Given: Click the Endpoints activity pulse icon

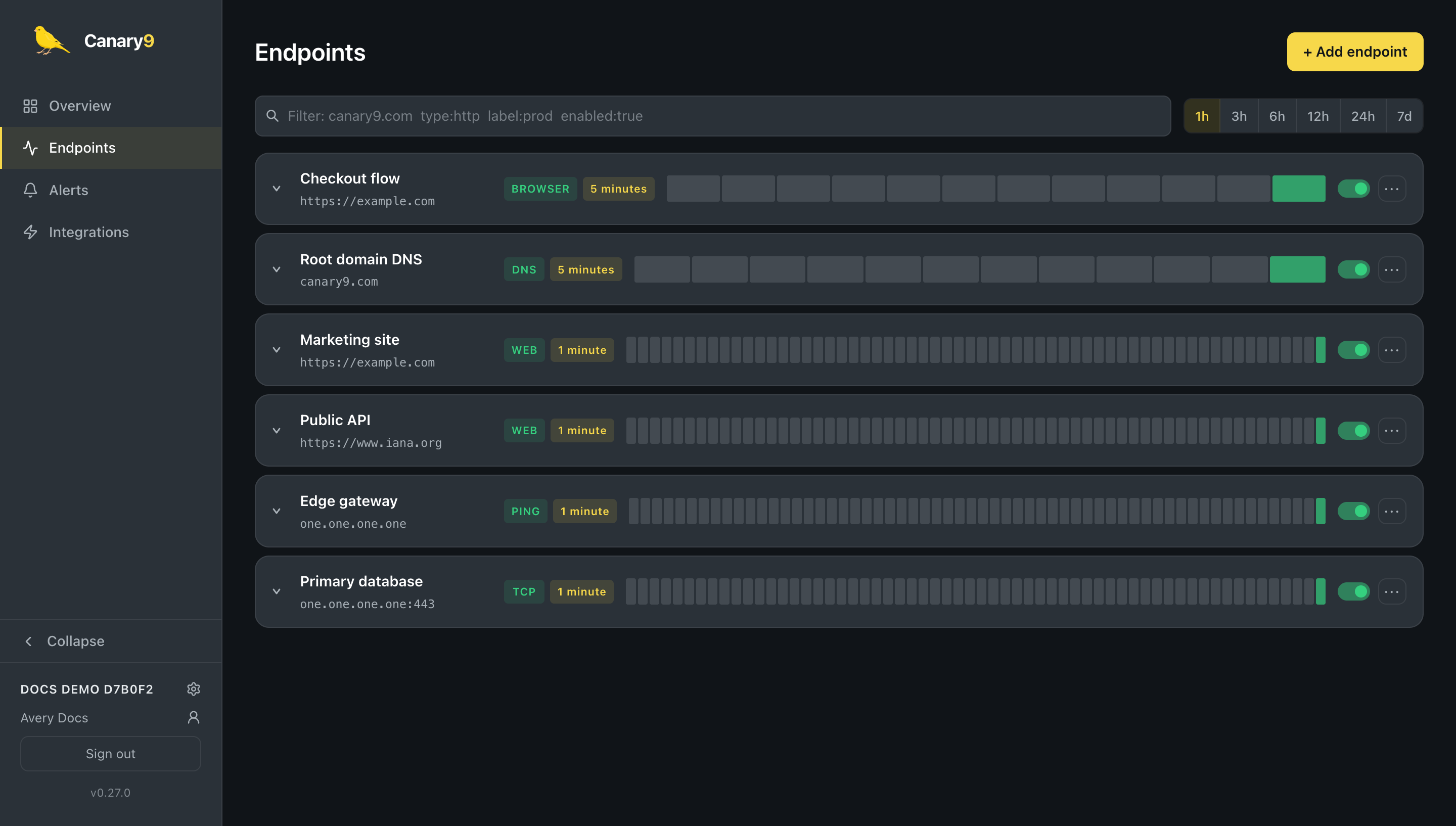Looking at the screenshot, I should coord(30,148).
